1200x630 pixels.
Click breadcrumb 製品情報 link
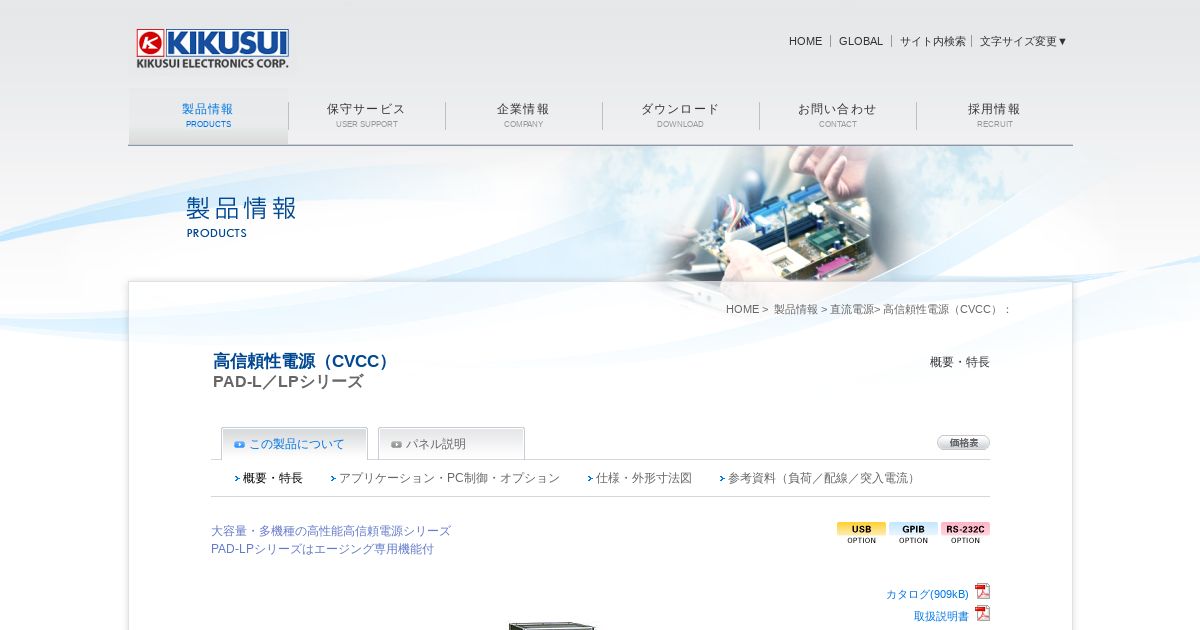click(795, 309)
